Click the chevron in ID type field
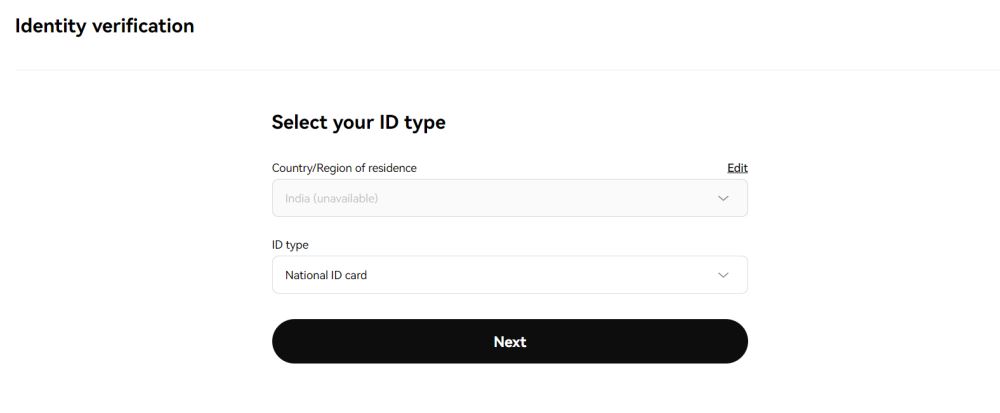Image resolution: width=1000 pixels, height=413 pixels. point(724,275)
